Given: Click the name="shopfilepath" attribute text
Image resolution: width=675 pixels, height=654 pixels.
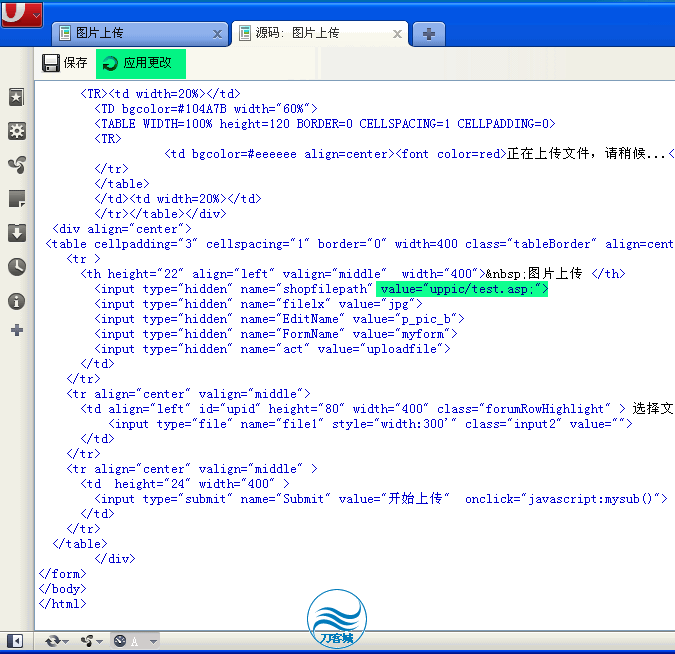Looking at the screenshot, I should tap(306, 289).
